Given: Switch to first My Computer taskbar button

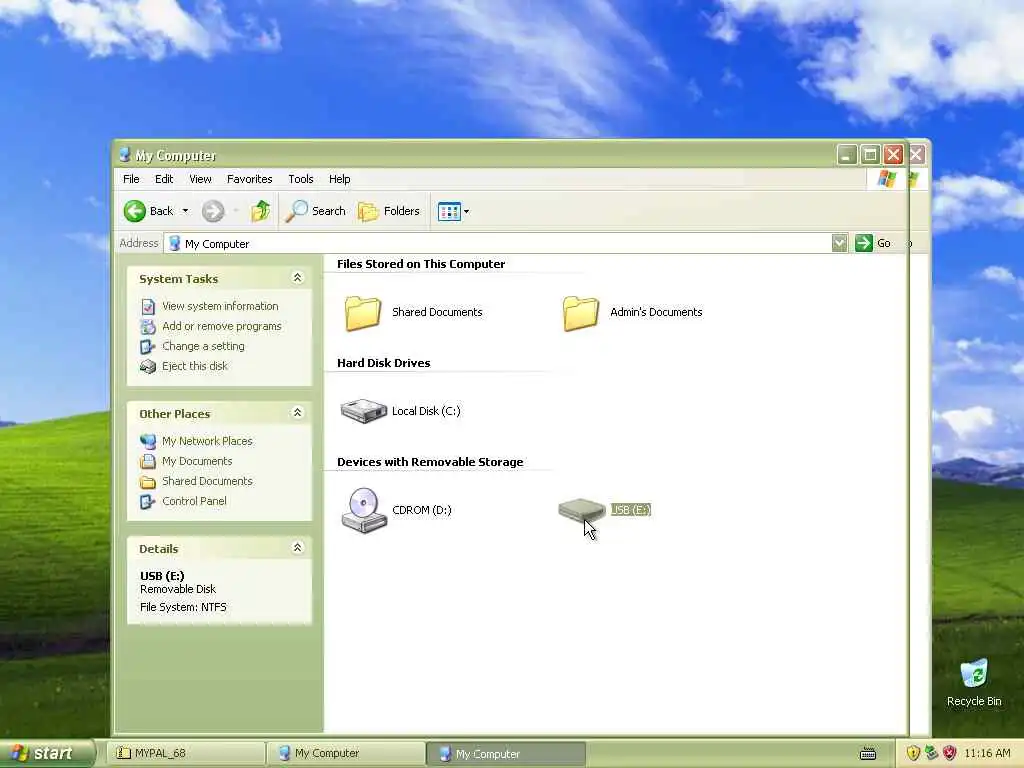Looking at the screenshot, I should click(346, 753).
